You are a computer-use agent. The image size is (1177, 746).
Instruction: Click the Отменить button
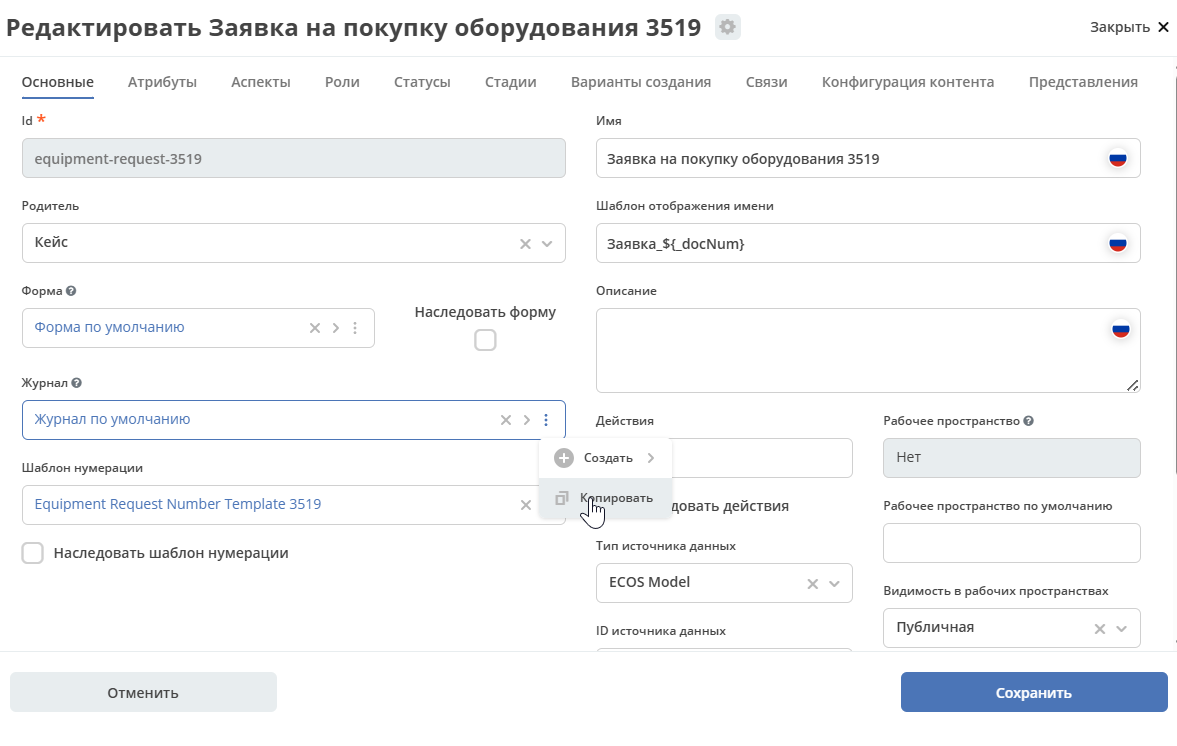(143, 692)
